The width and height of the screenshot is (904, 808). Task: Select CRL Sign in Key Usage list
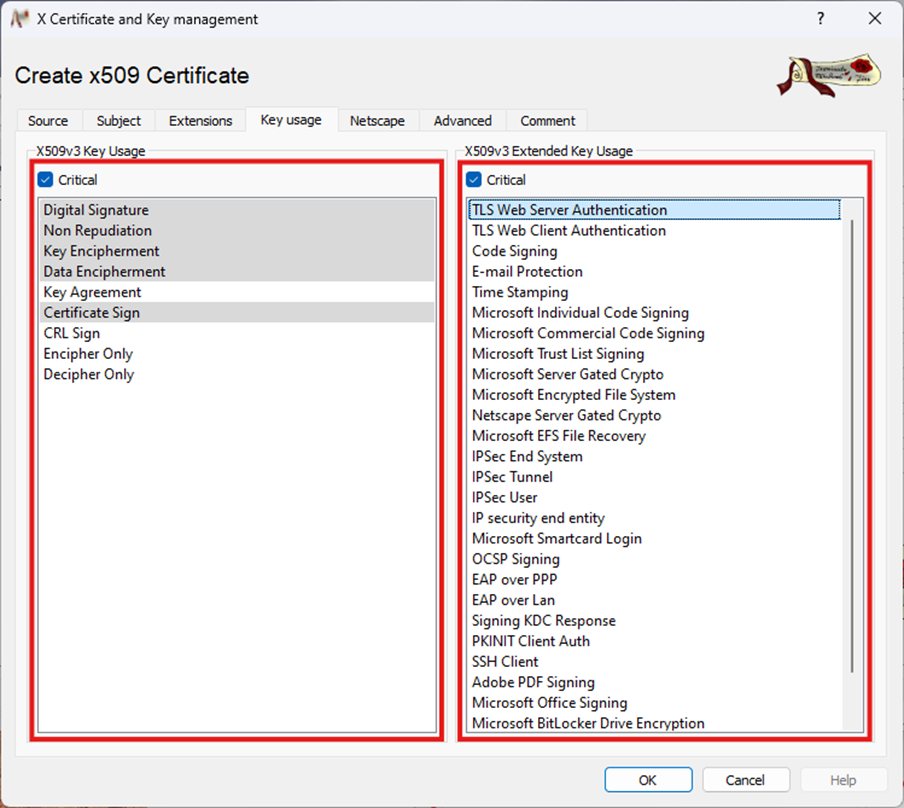[71, 333]
